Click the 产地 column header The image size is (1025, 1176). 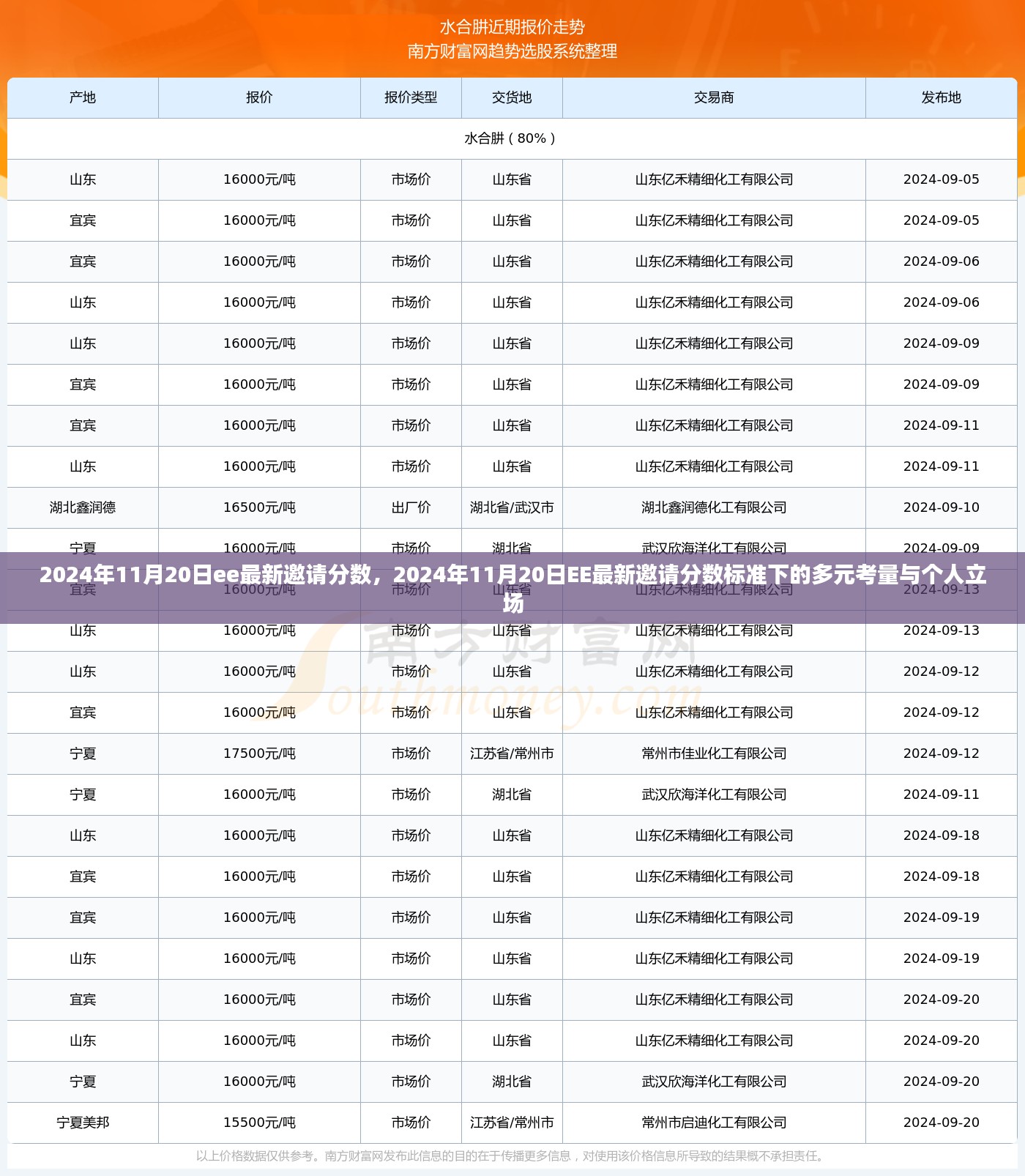[x=83, y=97]
